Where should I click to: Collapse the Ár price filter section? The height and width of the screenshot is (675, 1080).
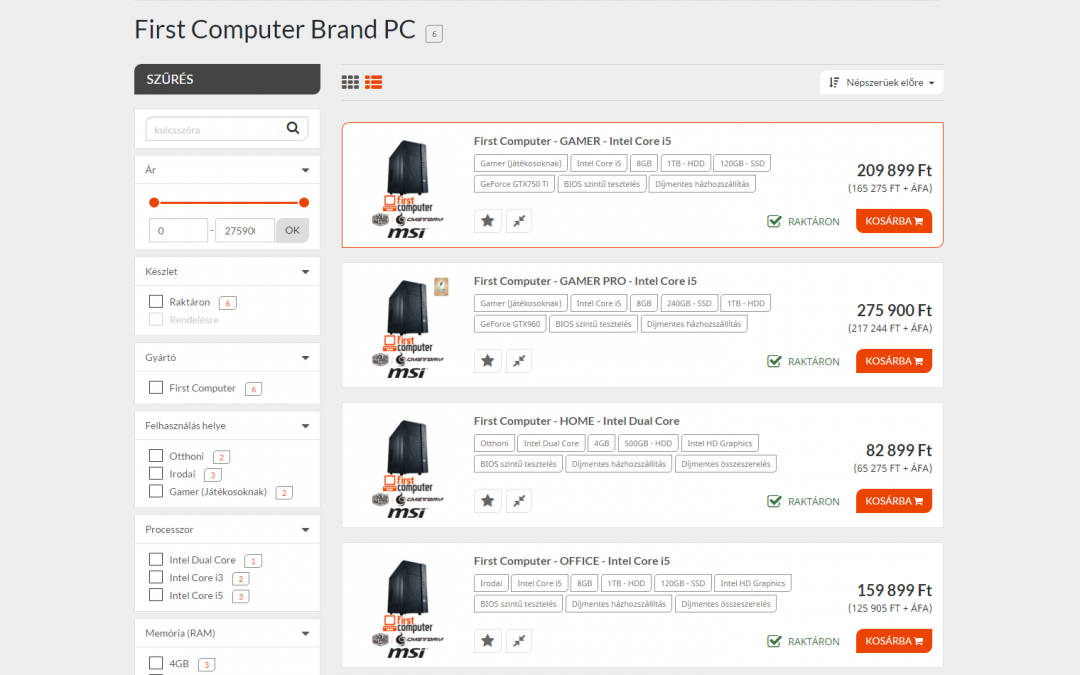(305, 170)
